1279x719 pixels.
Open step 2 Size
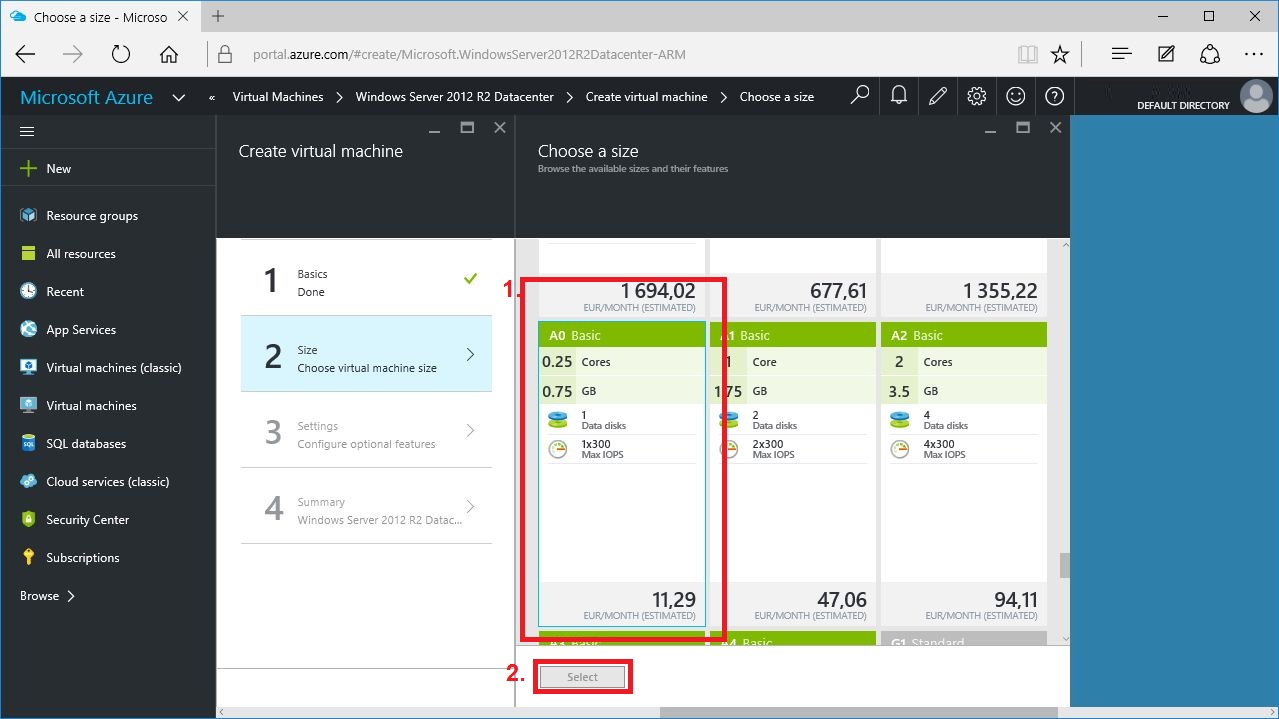366,354
